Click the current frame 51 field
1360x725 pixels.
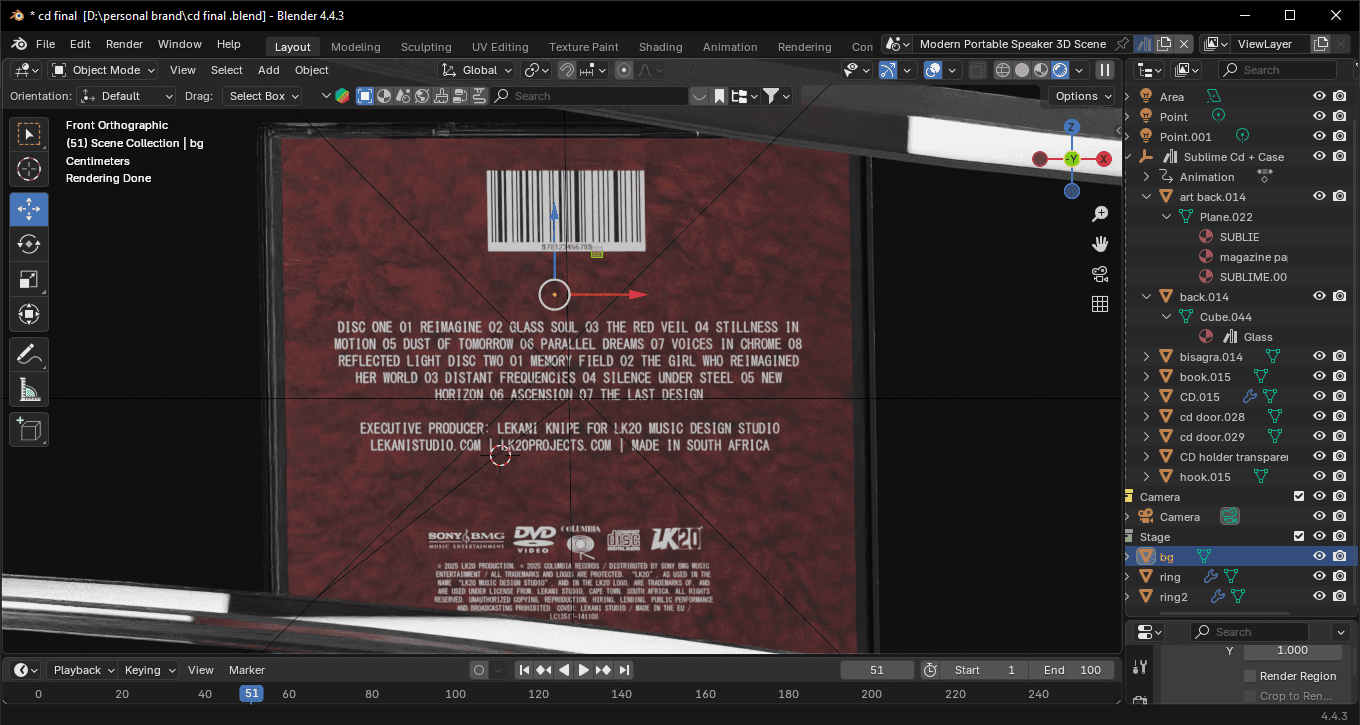(877, 670)
